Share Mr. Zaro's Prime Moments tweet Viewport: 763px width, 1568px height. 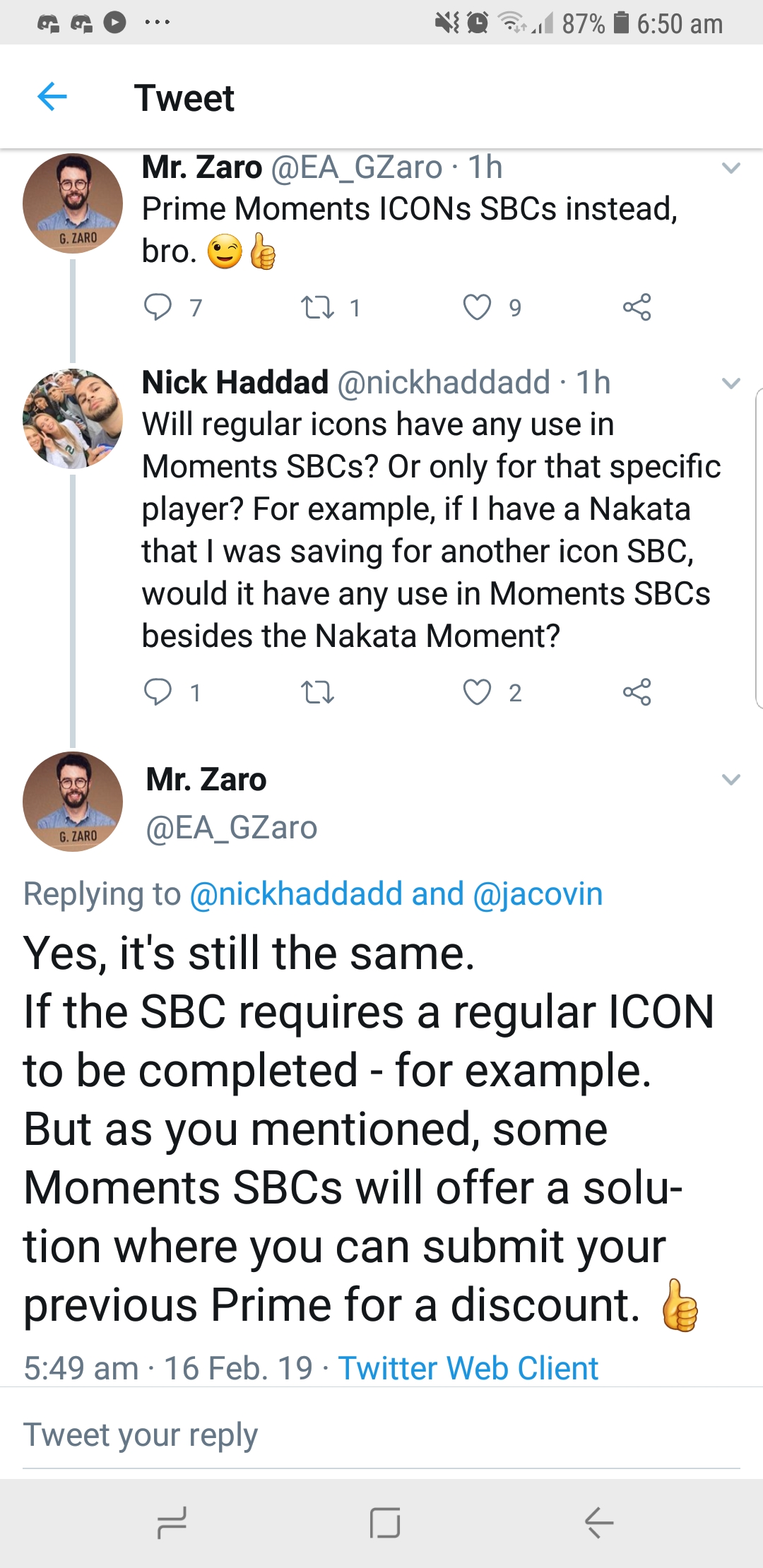click(x=637, y=307)
